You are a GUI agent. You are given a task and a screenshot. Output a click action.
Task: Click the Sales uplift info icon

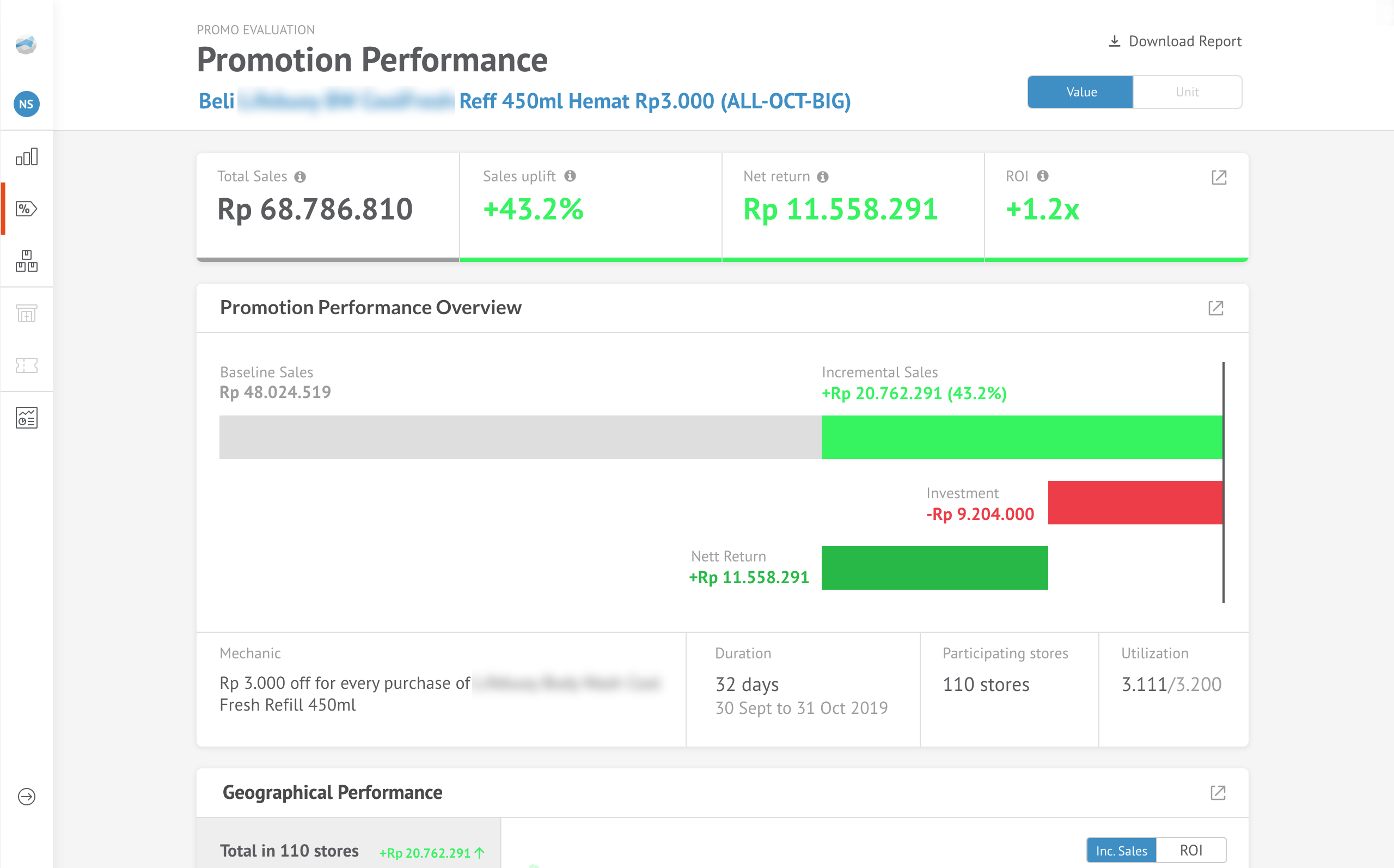[x=570, y=176]
